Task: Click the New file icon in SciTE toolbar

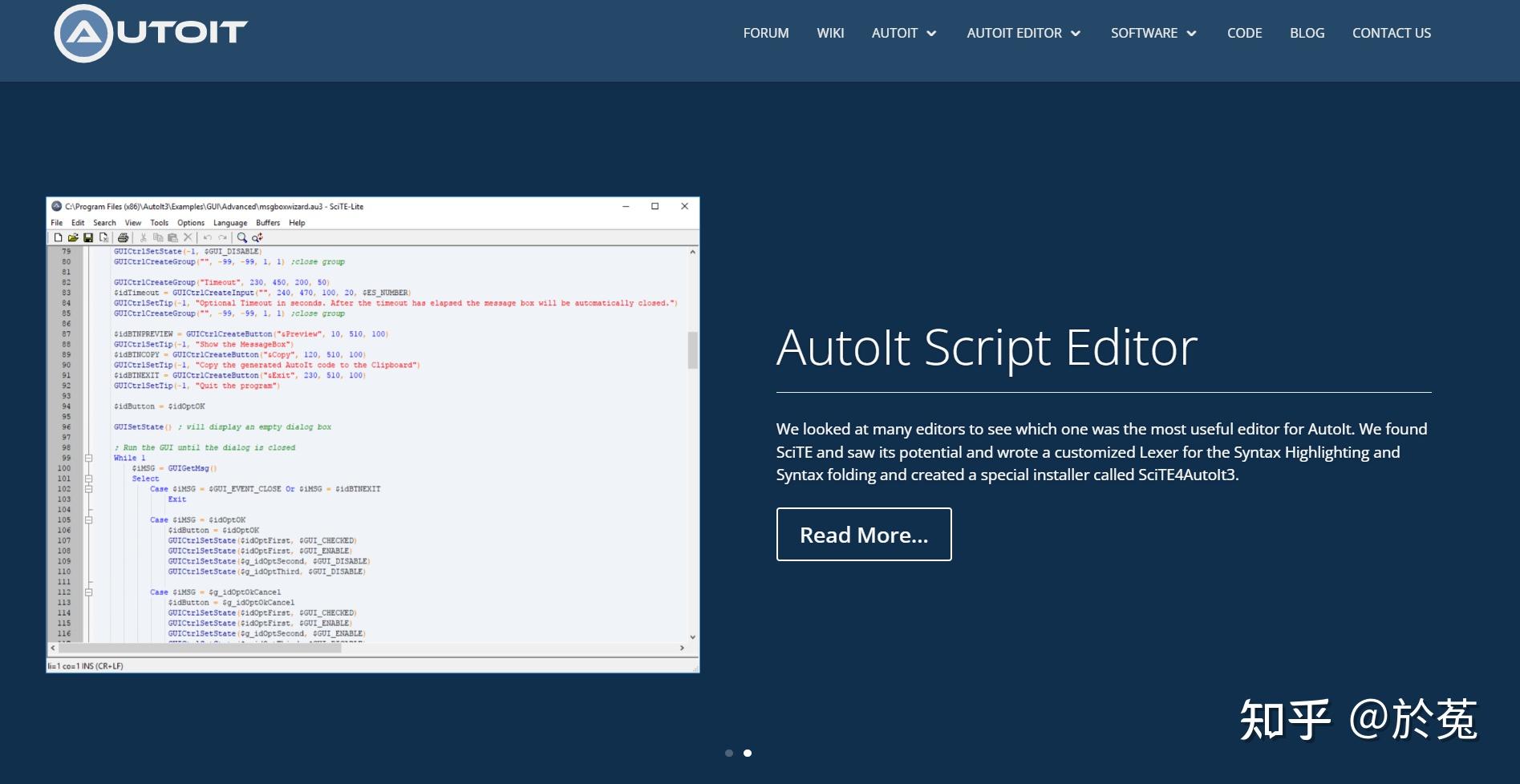Action: pos(58,237)
